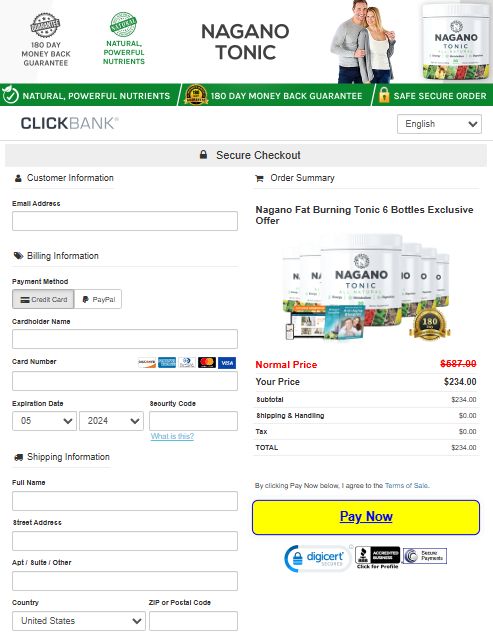Expand the Country dropdown United States

(x=79, y=621)
